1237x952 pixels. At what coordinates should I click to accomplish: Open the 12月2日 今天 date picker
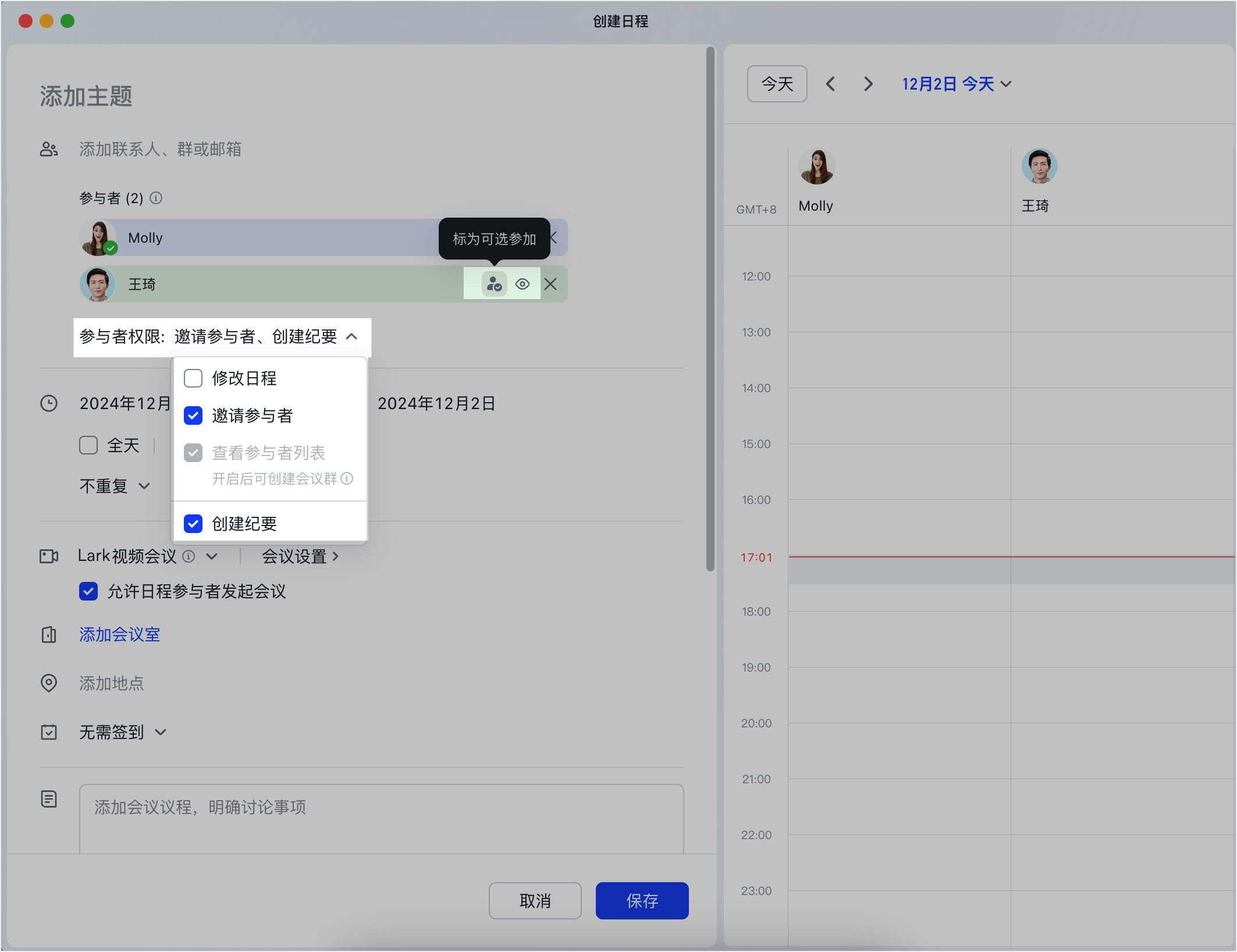click(957, 84)
